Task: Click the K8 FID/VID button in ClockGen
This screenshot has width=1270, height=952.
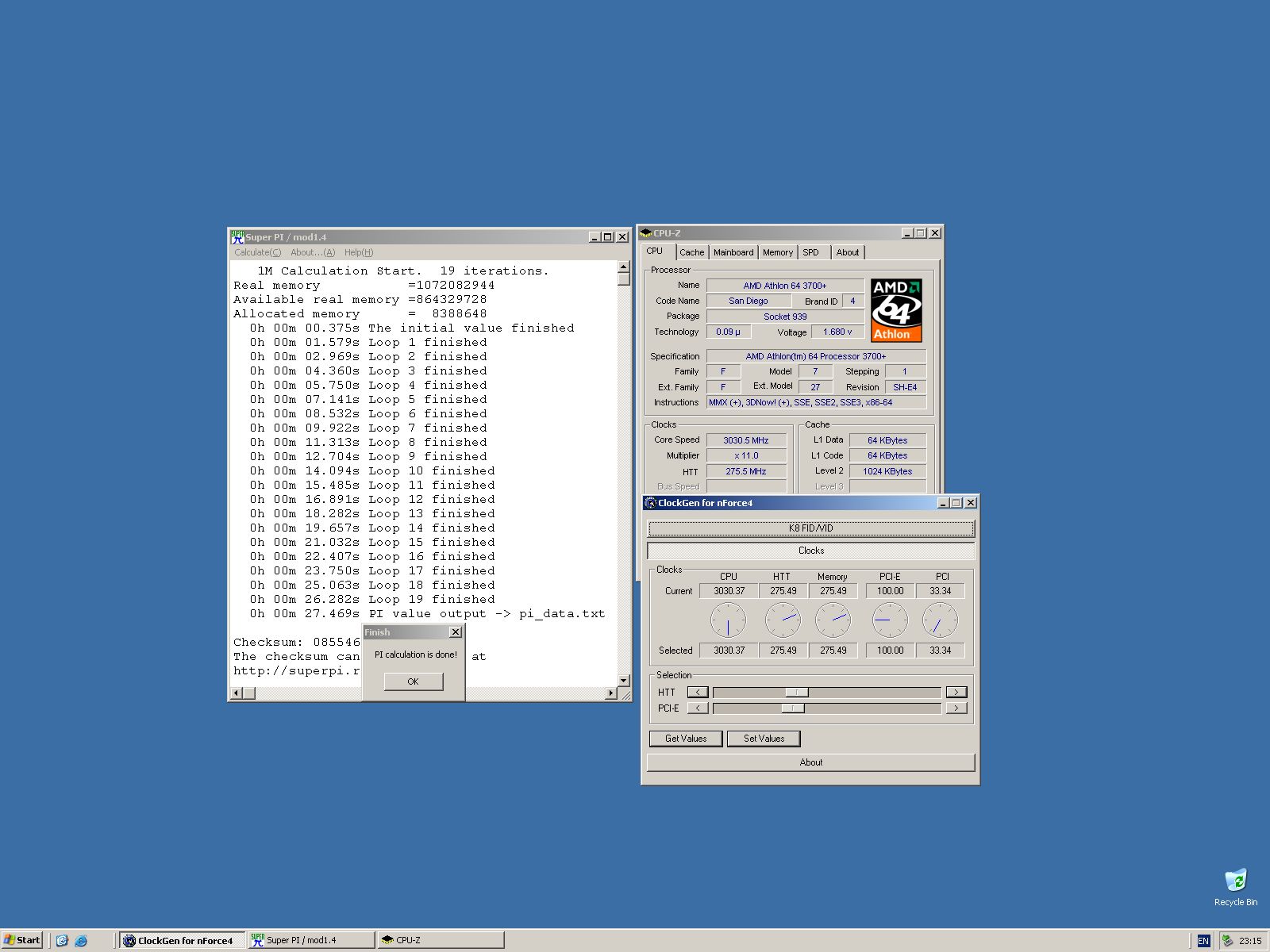Action: pyautogui.click(x=810, y=528)
